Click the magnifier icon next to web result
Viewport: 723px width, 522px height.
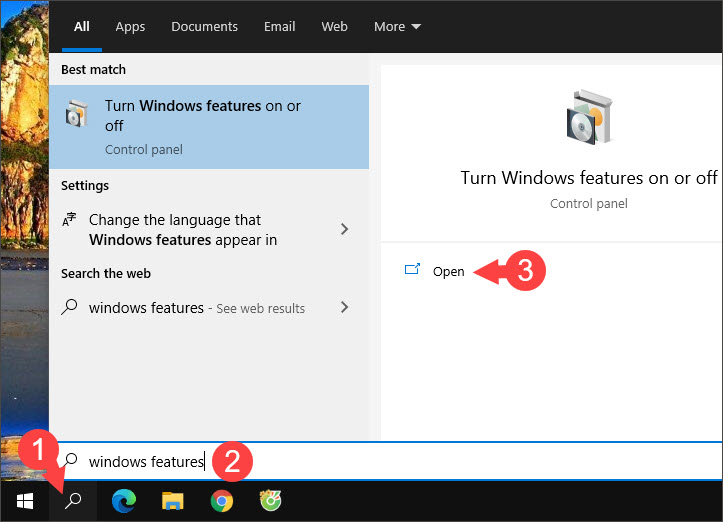click(69, 307)
